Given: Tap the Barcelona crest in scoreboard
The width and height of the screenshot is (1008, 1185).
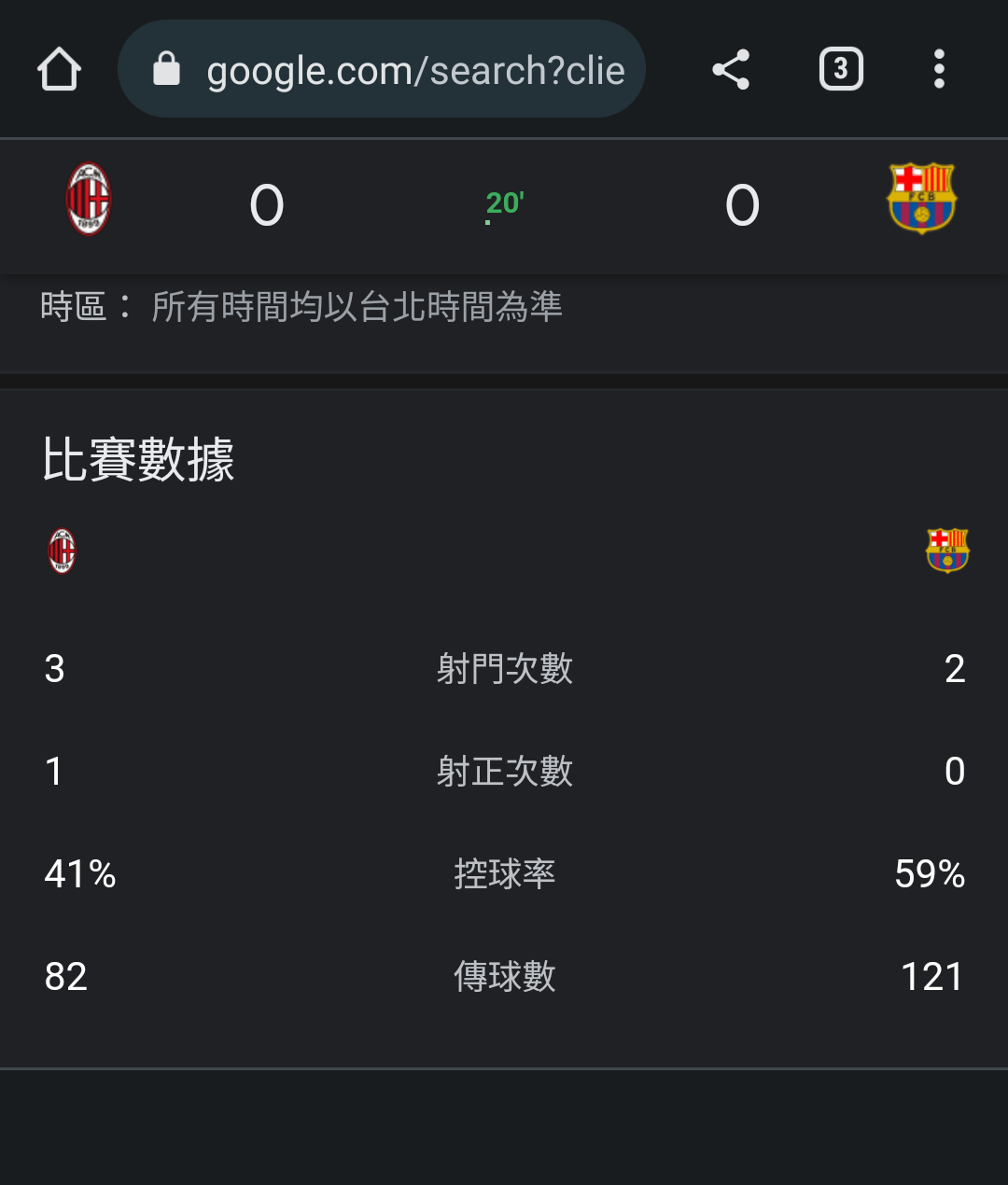Looking at the screenshot, I should (921, 199).
